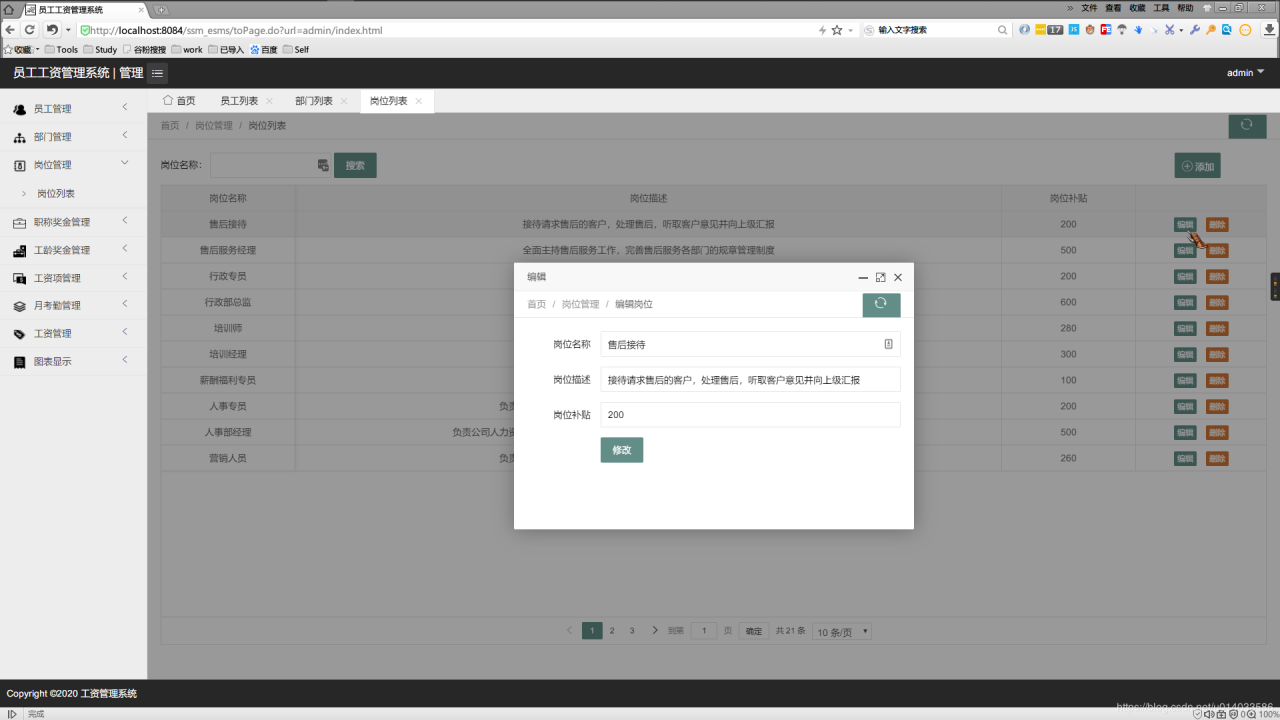Expand the 部门管理 sidebar menu
This screenshot has width=1280, height=720.
coord(73,136)
